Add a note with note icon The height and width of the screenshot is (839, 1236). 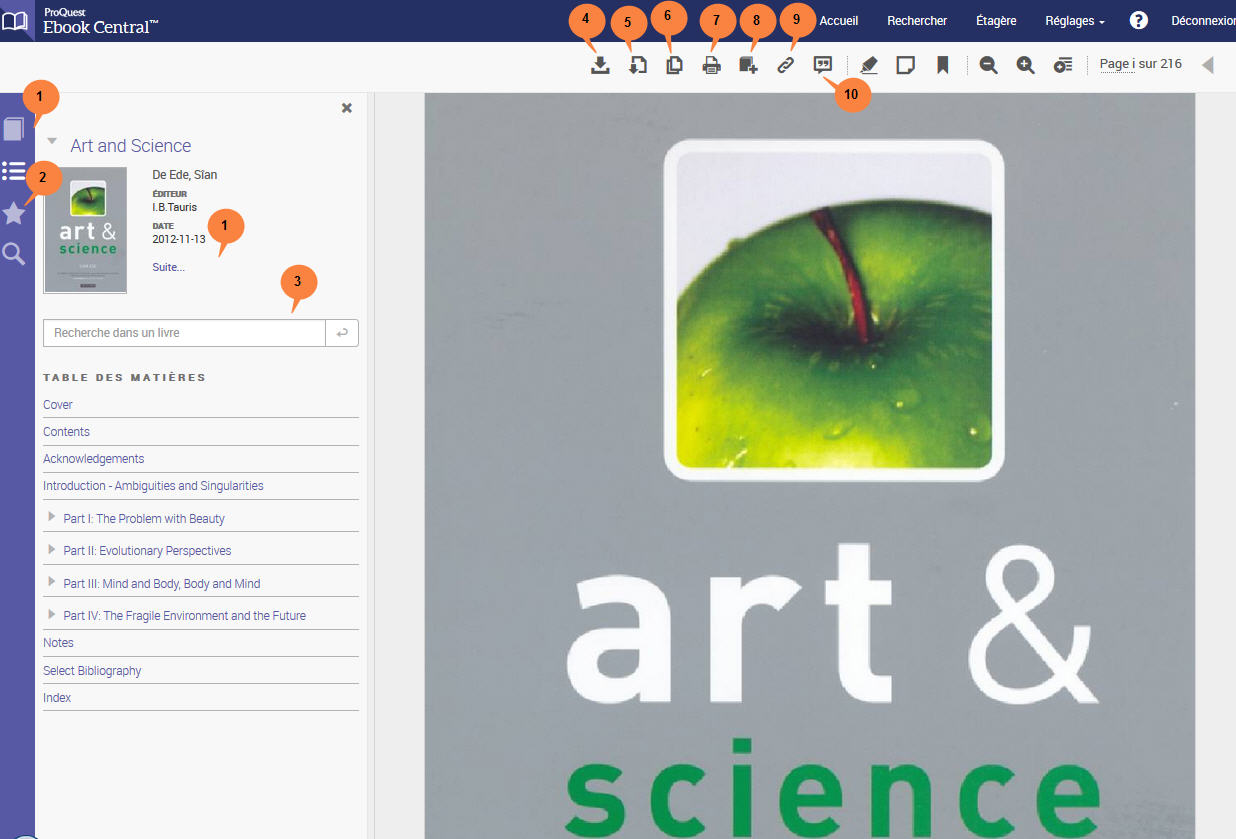[x=906, y=66]
